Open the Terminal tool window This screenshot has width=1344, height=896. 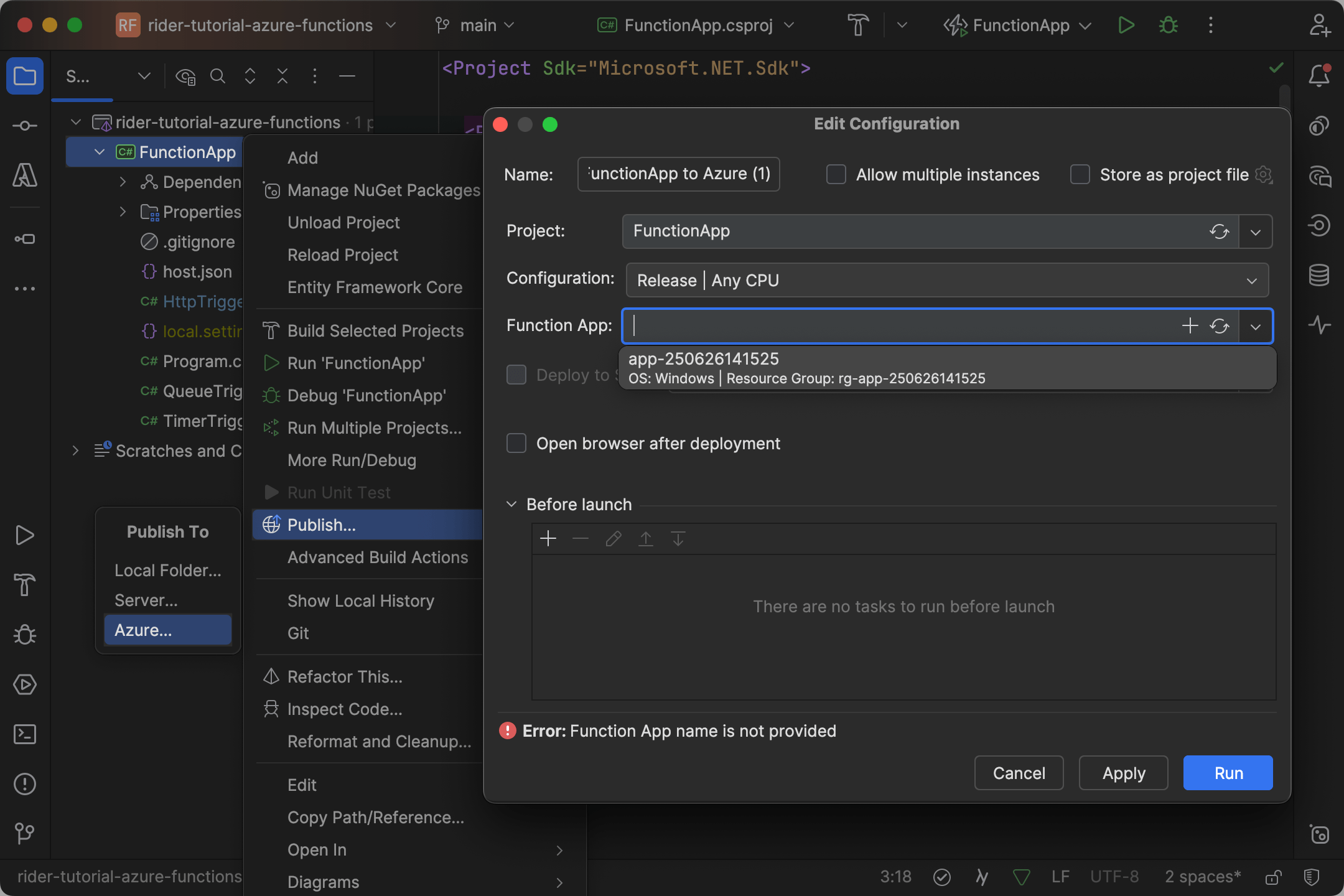25,734
